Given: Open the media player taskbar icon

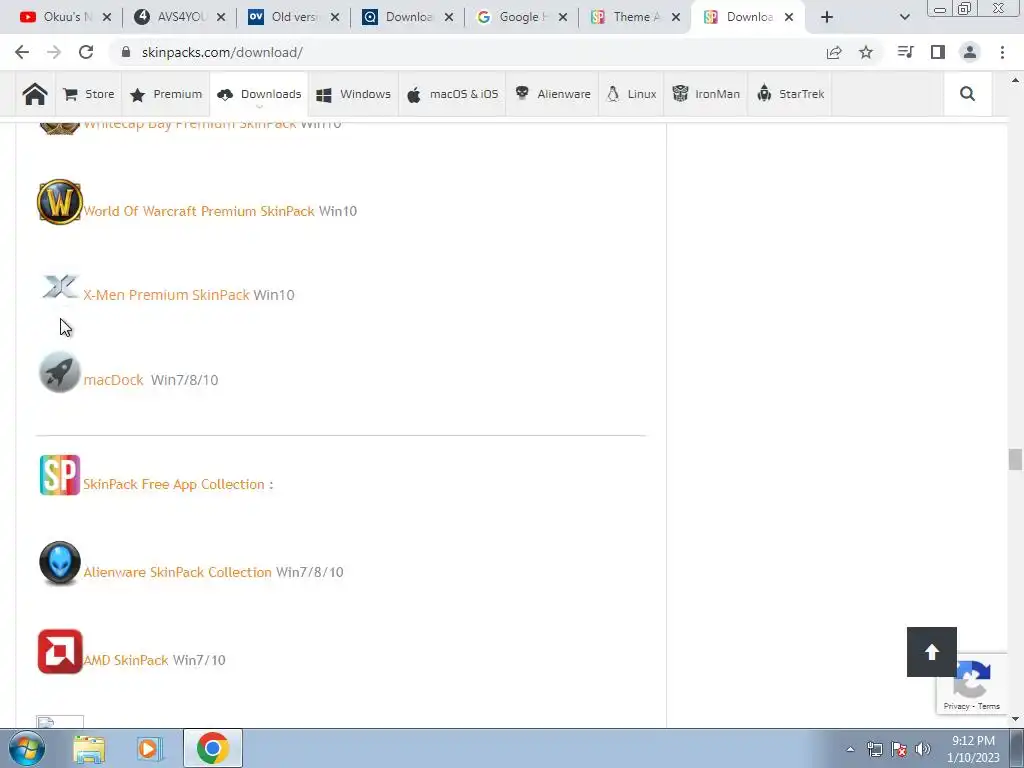Looking at the screenshot, I should click(149, 748).
